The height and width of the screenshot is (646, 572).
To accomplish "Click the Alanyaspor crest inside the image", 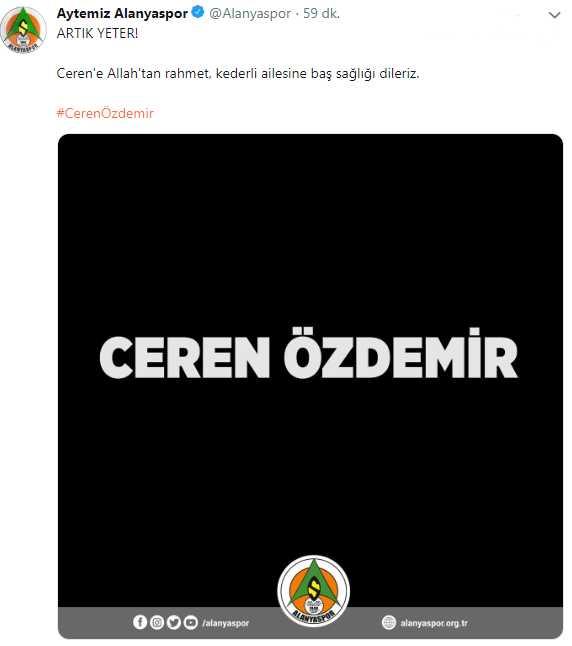I will coord(314,591).
